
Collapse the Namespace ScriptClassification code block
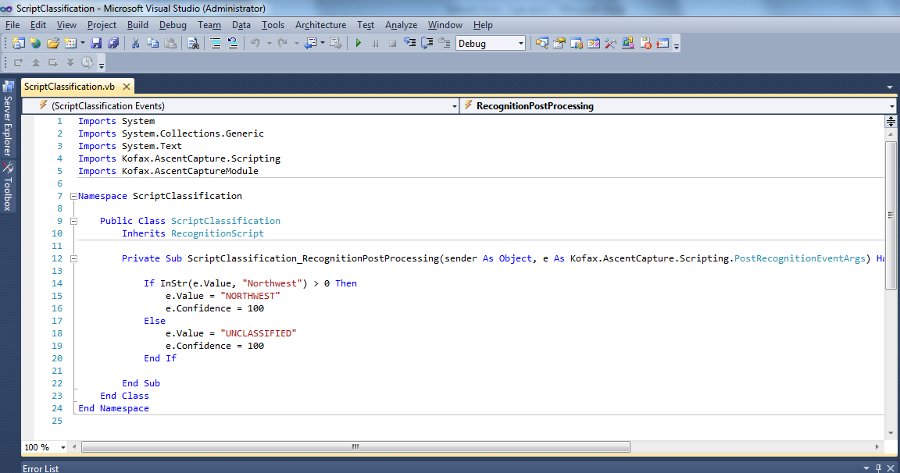(x=73, y=196)
